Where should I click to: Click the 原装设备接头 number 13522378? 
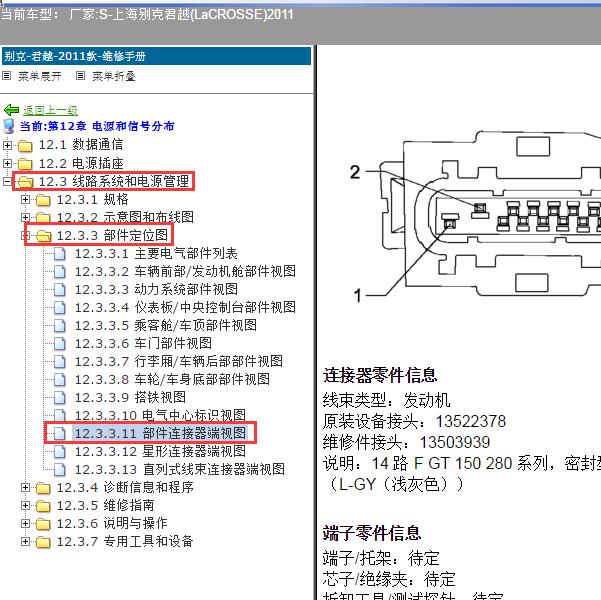[471, 421]
